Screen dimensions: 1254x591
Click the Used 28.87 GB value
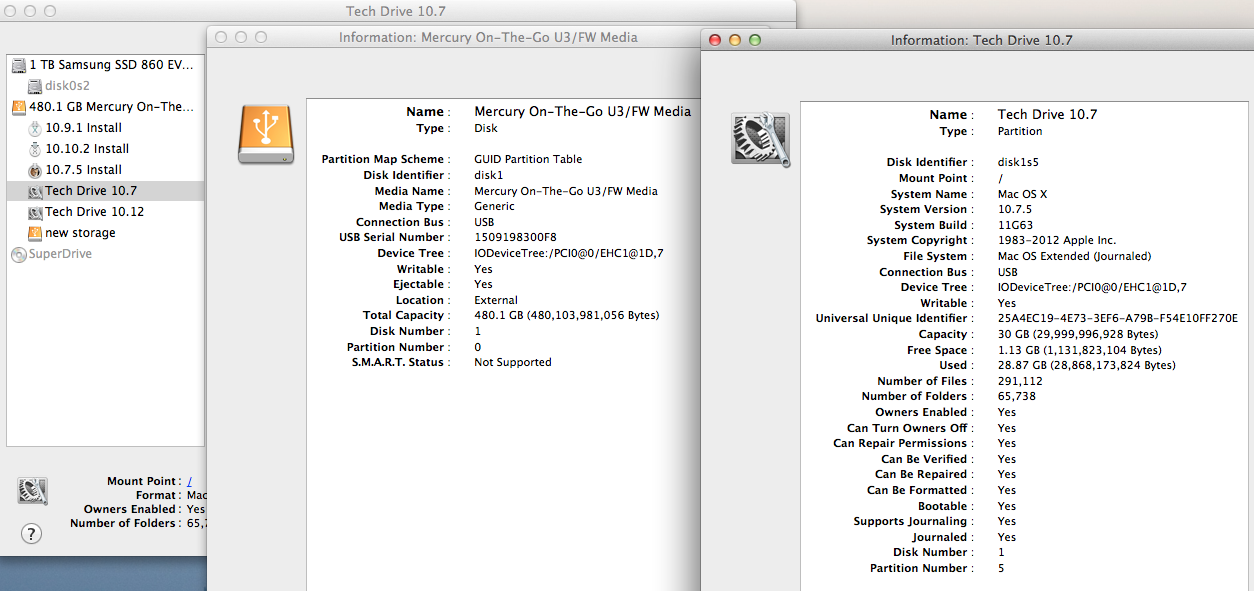(x=1087, y=366)
